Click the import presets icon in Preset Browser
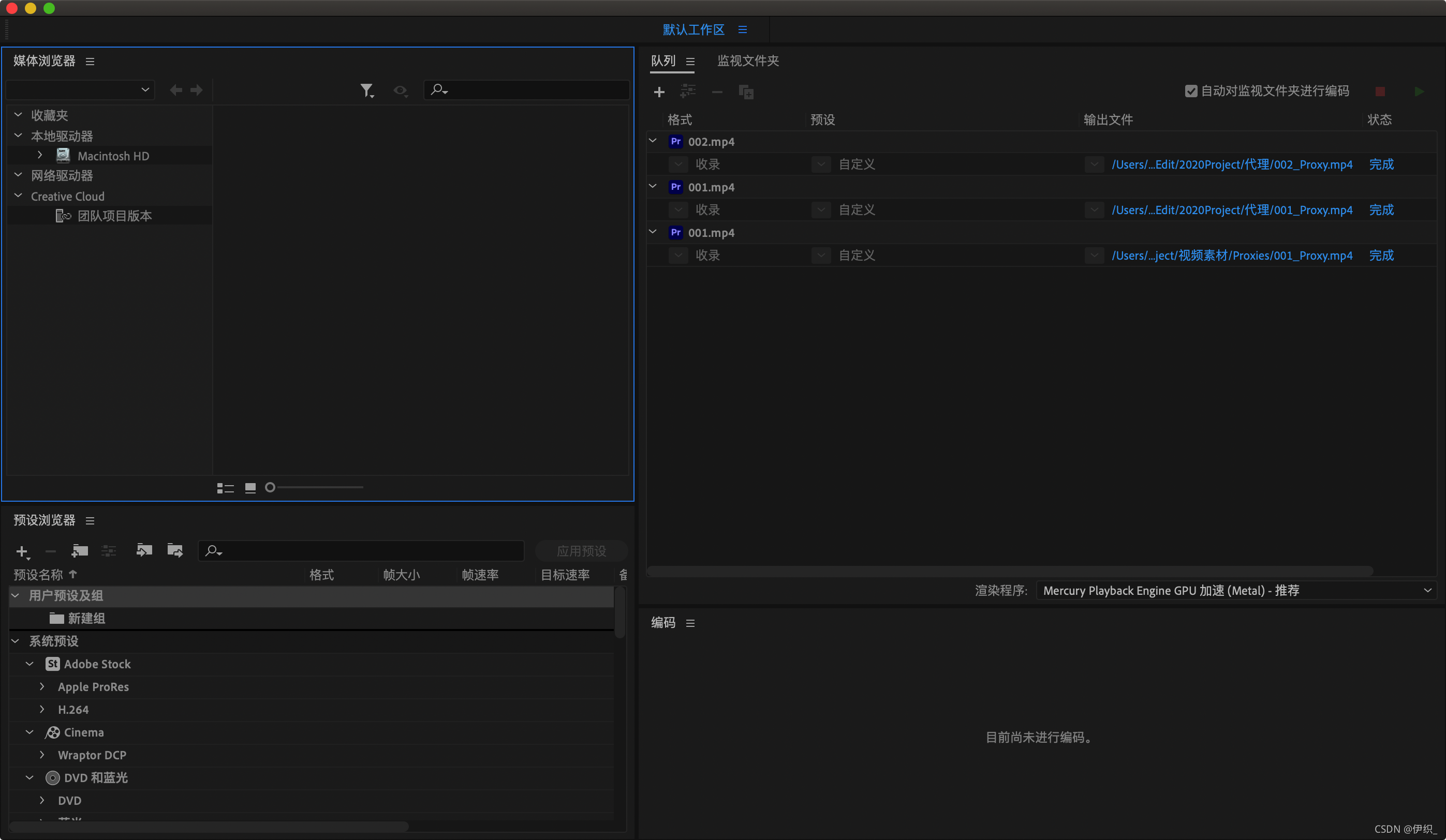This screenshot has height=840, width=1446. 143,550
